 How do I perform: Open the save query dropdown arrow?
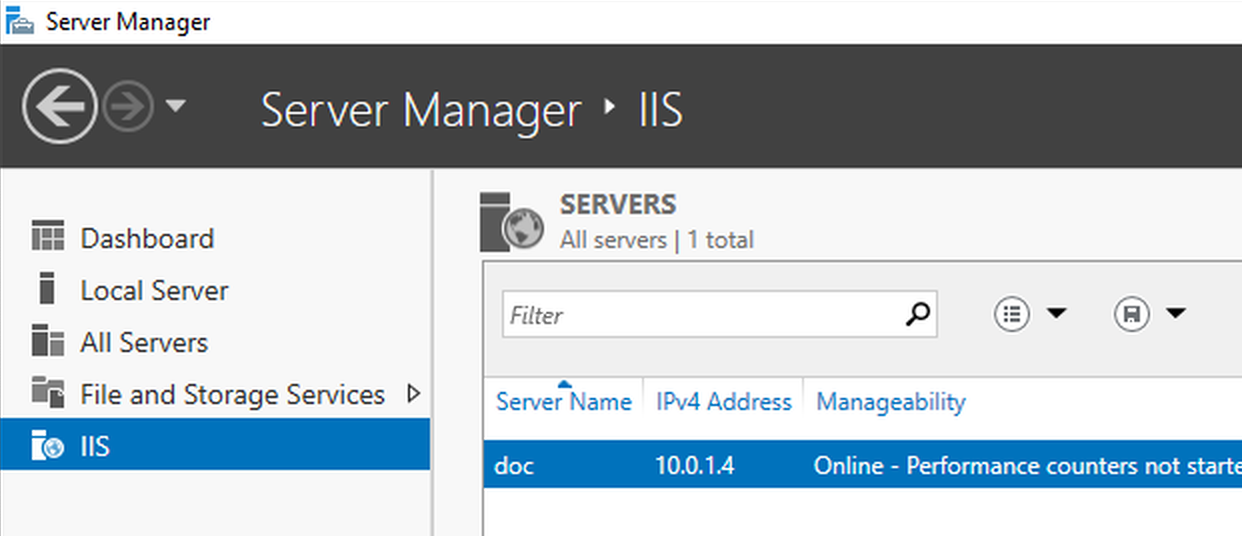[1176, 315]
